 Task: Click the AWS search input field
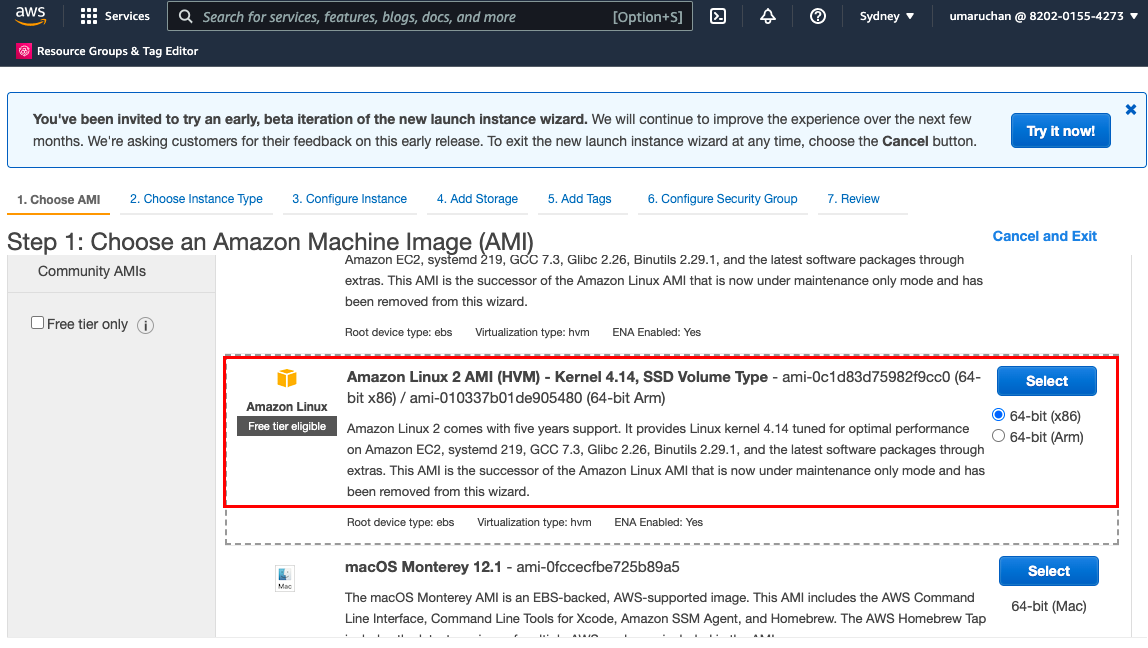pos(400,16)
